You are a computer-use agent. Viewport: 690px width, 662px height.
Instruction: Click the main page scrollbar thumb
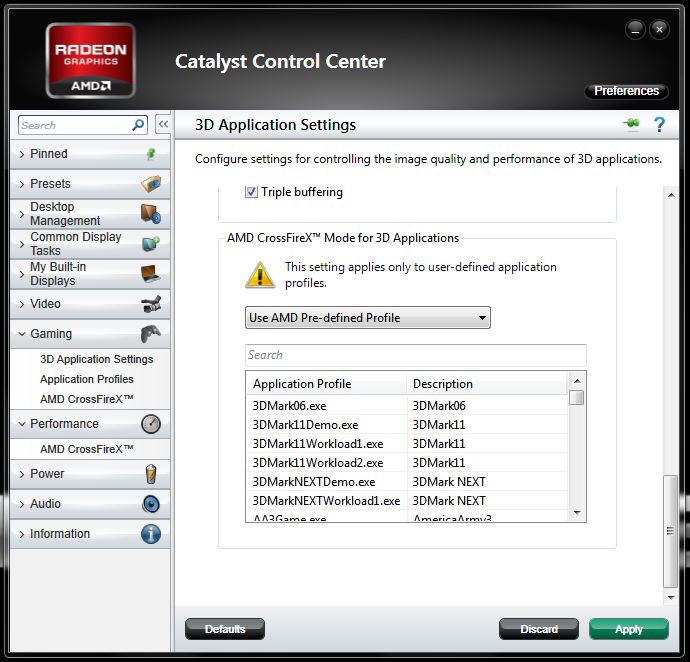tap(670, 531)
